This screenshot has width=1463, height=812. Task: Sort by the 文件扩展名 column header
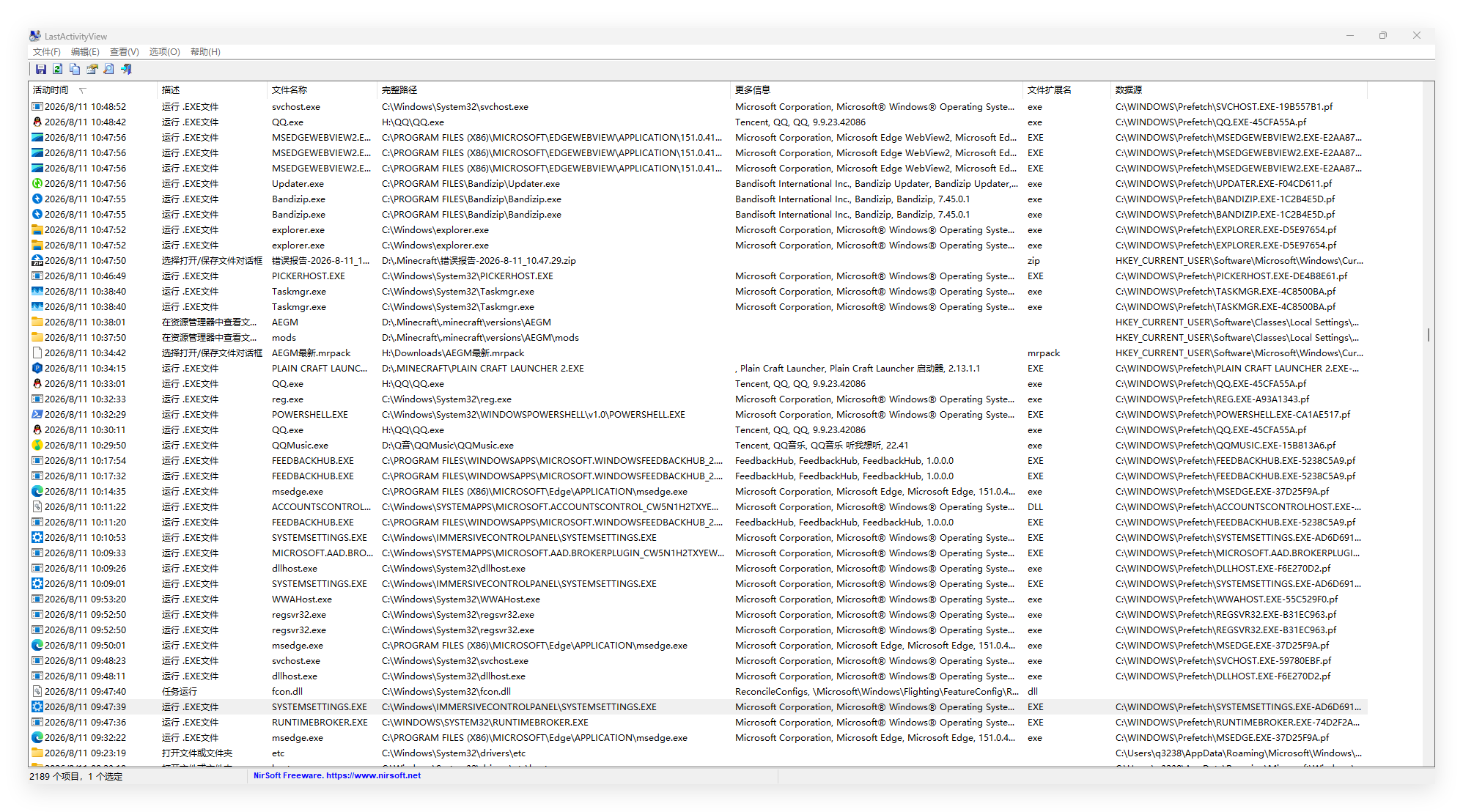(1067, 90)
